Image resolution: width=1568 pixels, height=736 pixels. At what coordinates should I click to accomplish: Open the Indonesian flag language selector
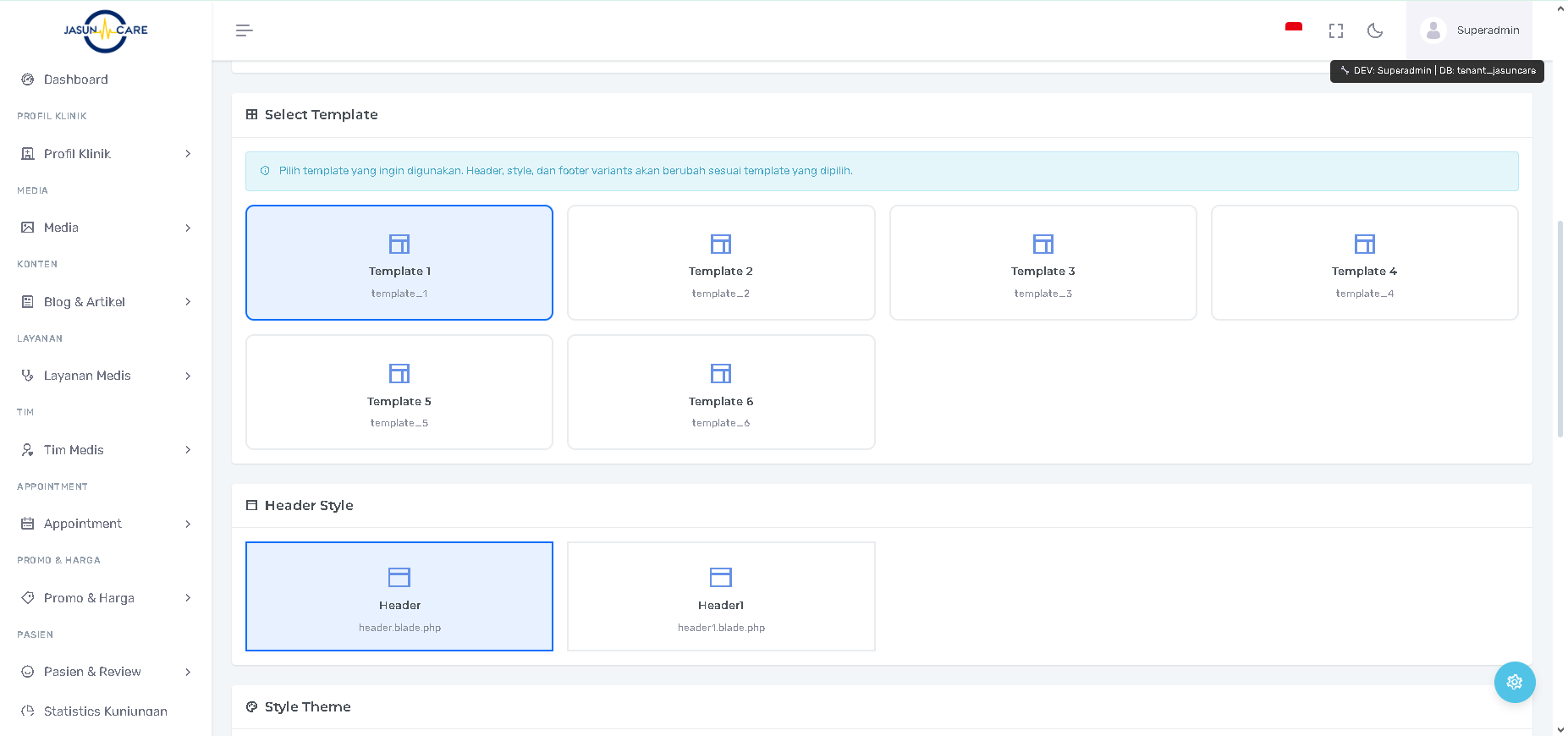(x=1293, y=30)
